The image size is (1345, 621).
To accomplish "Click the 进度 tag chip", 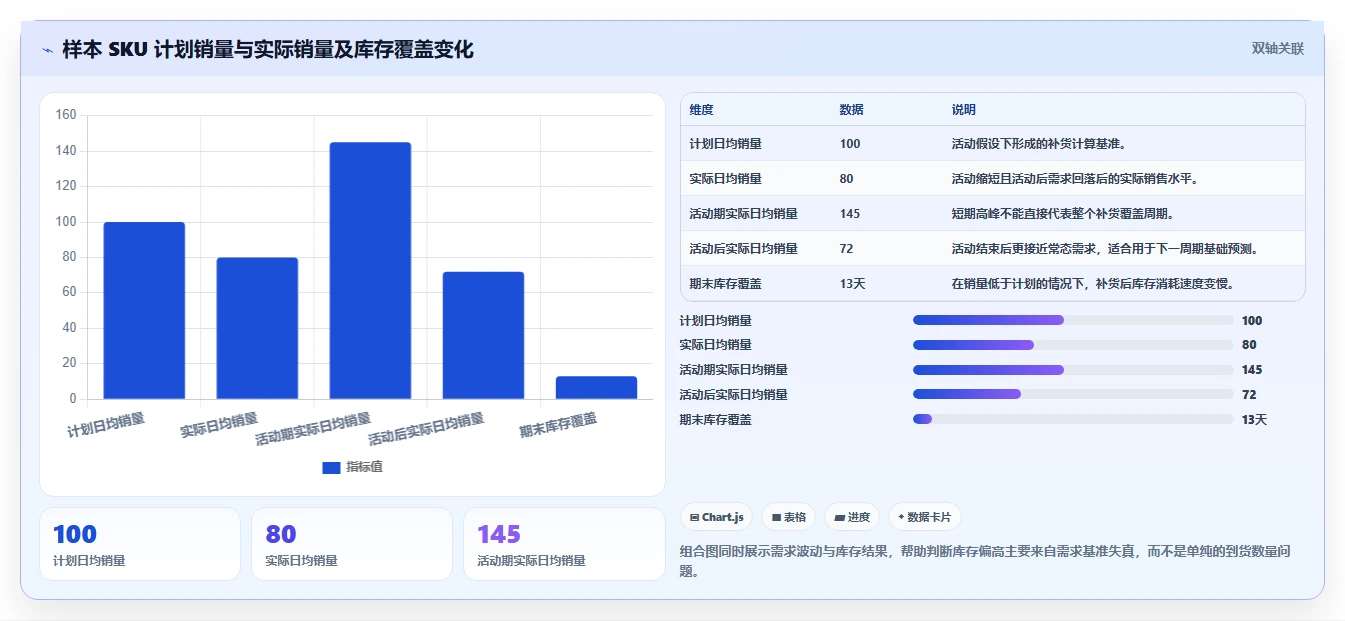I will 852,517.
